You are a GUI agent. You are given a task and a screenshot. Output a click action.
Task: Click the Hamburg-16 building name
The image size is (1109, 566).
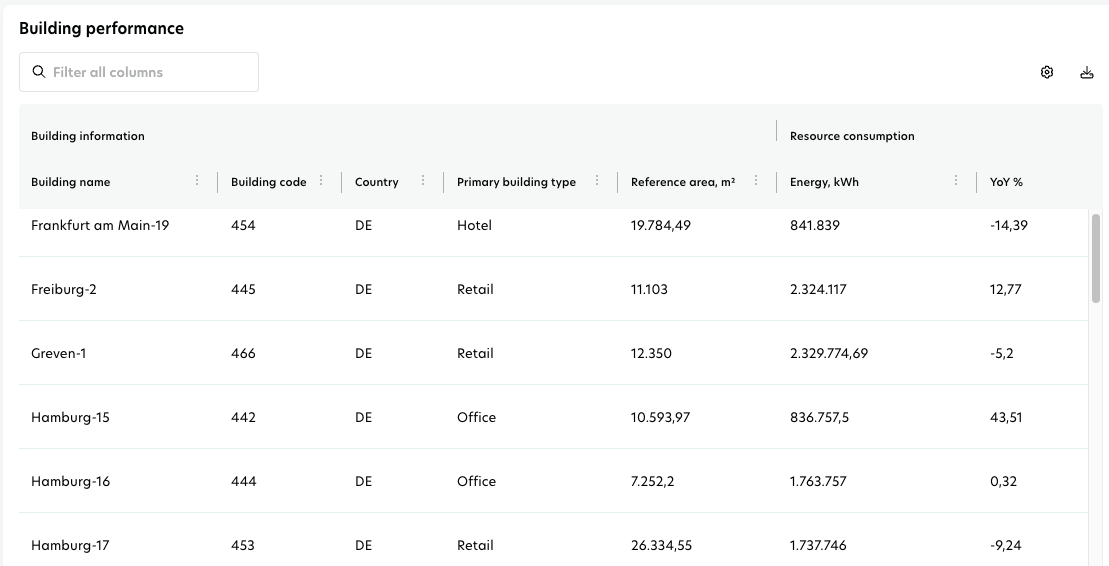point(70,482)
